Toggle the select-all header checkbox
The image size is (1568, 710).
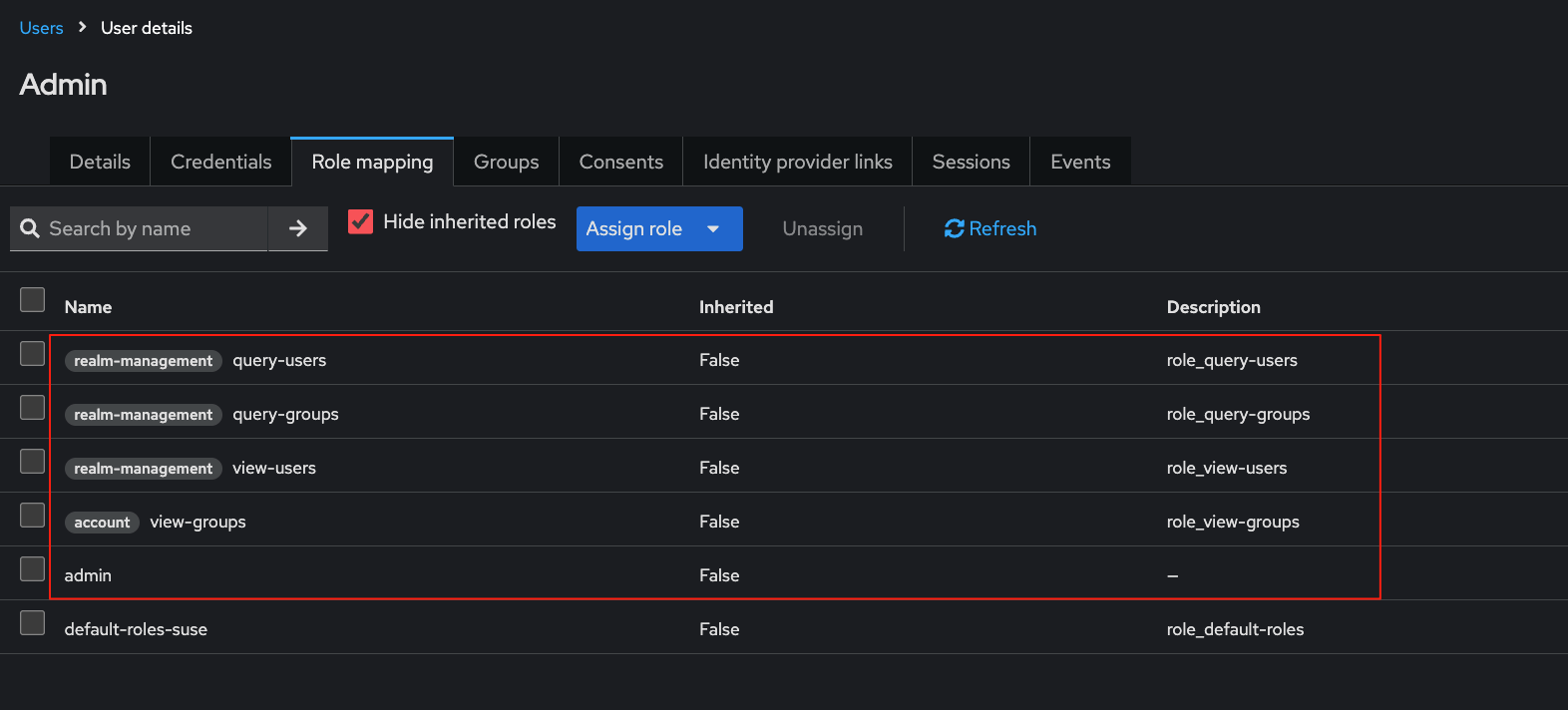33,300
